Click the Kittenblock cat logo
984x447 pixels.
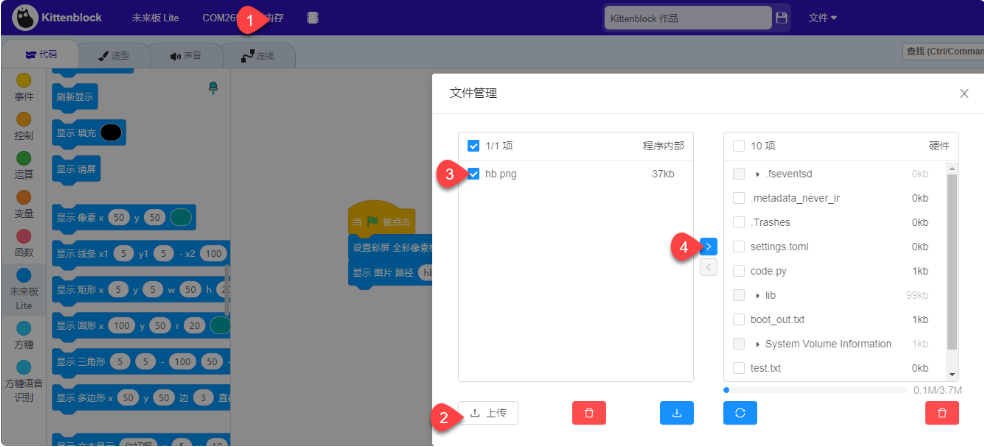(x=25, y=18)
